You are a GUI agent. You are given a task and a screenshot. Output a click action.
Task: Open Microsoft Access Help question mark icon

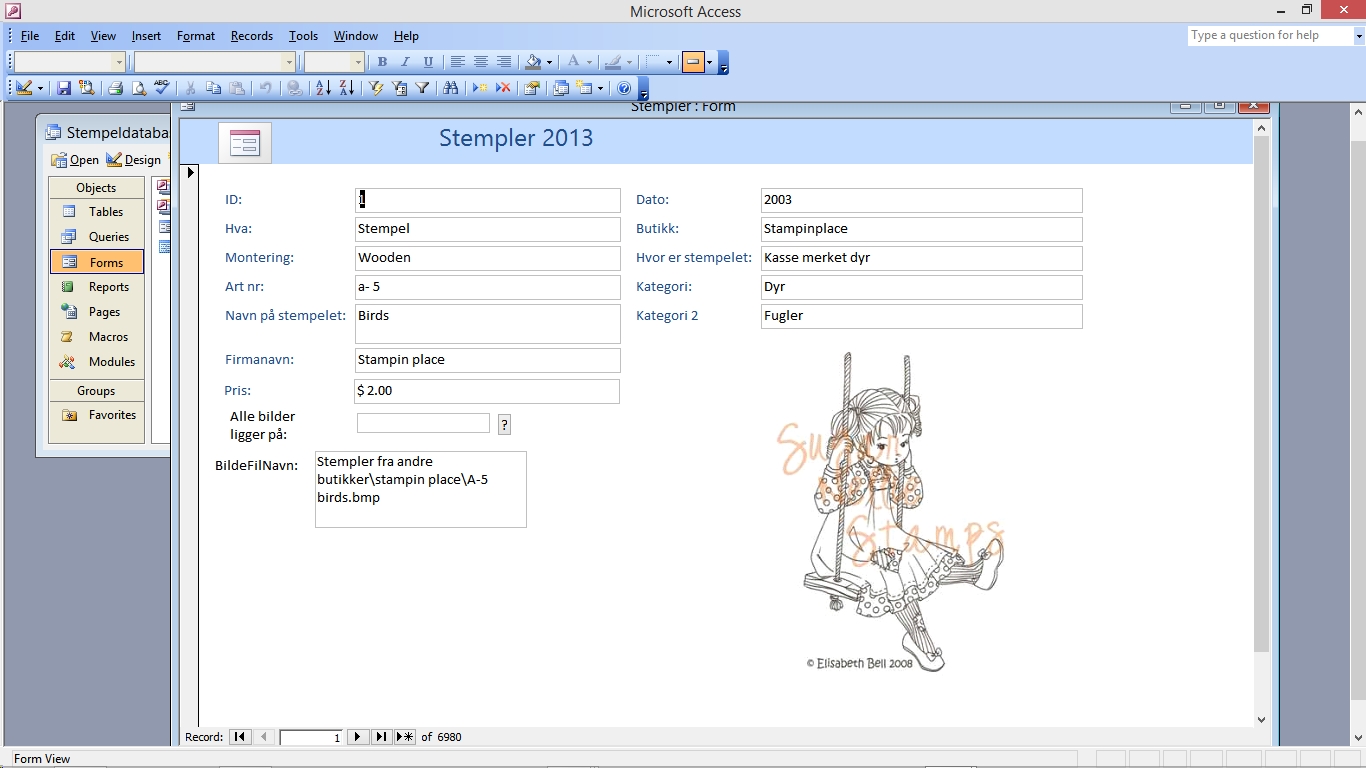[625, 88]
